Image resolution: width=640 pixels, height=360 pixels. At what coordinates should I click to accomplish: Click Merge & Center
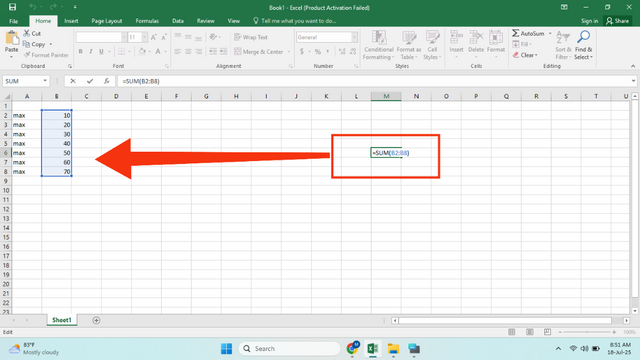[x=259, y=52]
